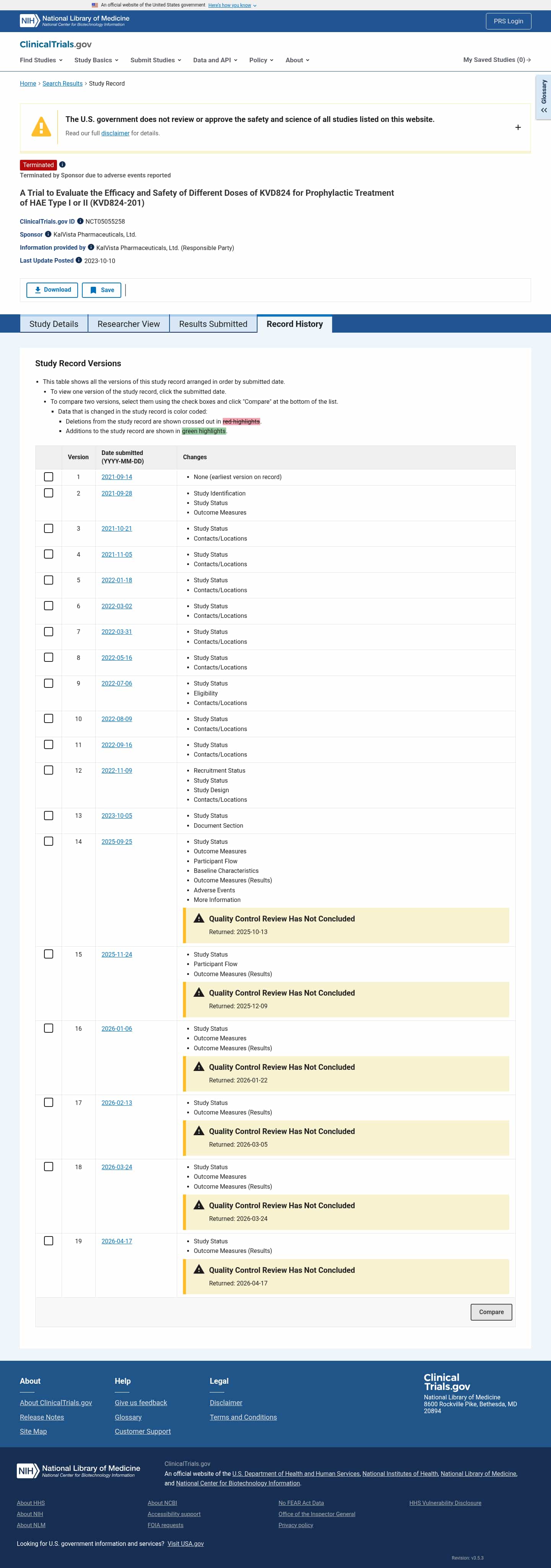
Task: Expand the About navigation menu
Action: [x=297, y=60]
